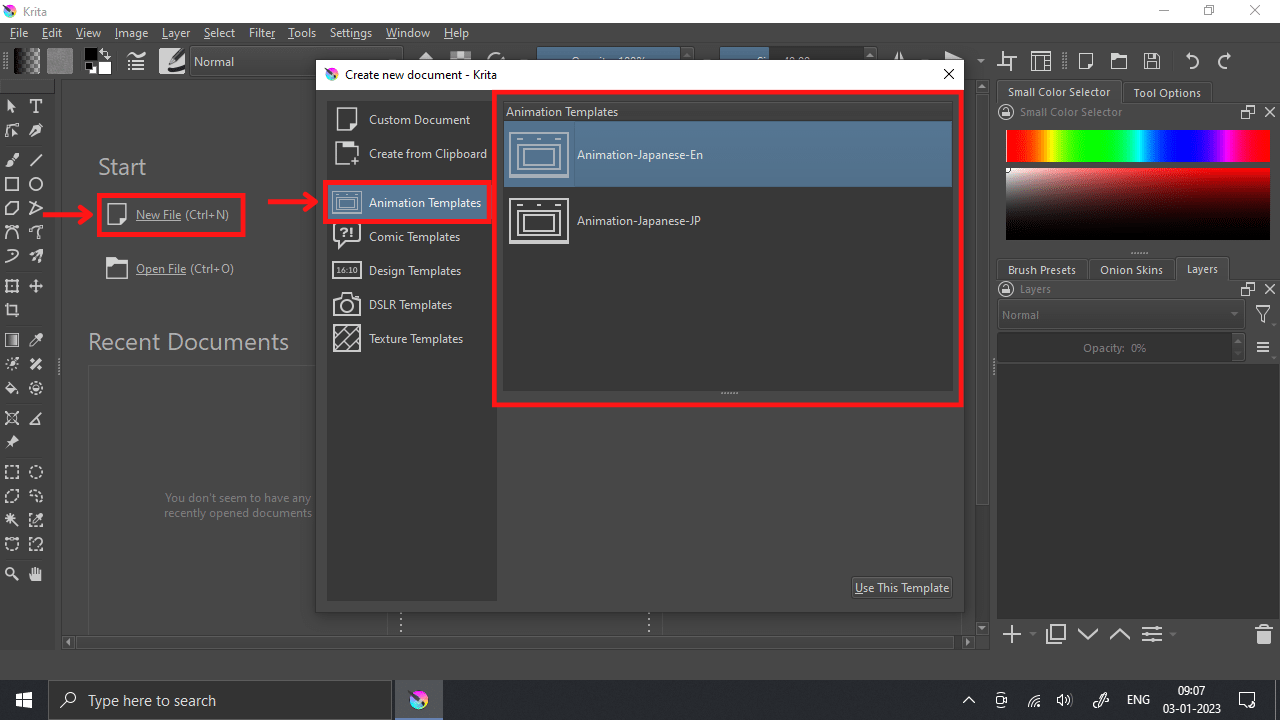Open the toolbar blending mode Normal dropdown
Viewport: 1280px width, 720px height.
[x=296, y=61]
